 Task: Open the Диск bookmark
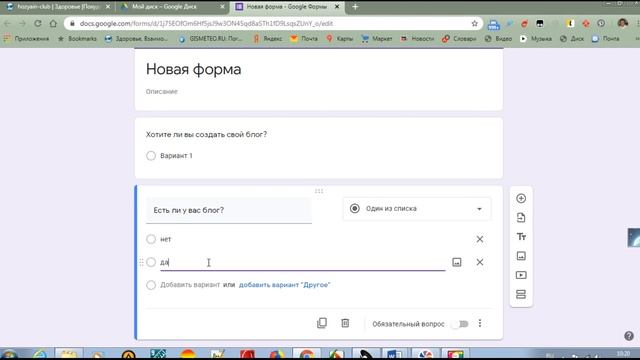tap(572, 38)
